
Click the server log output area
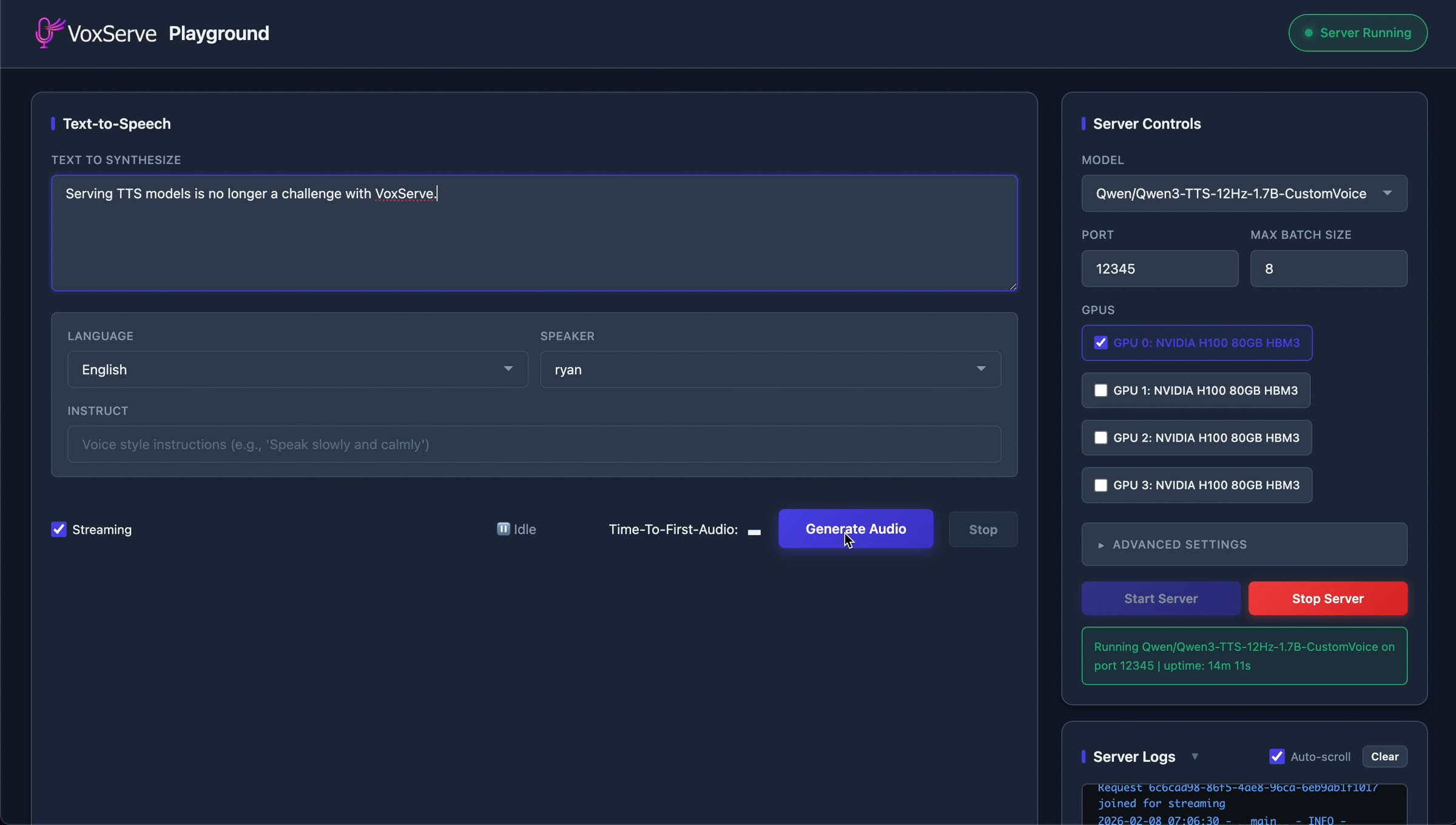1244,804
